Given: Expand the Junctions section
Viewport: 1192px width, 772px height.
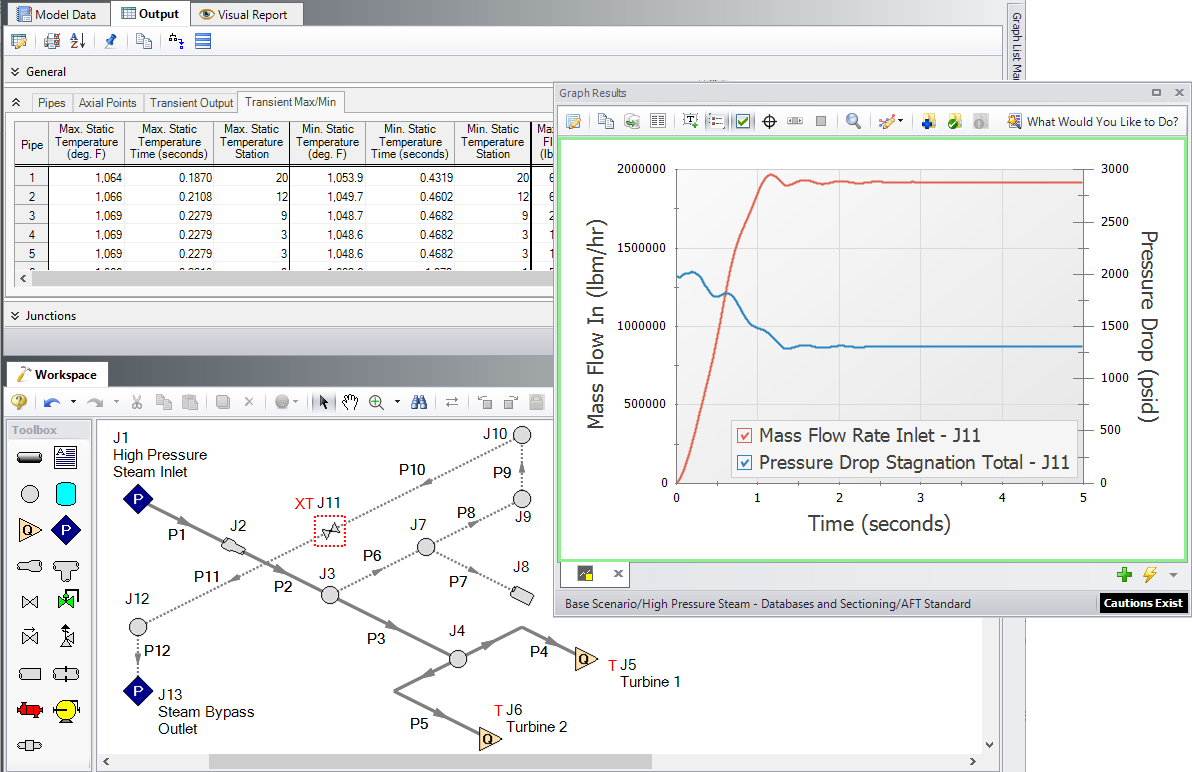Looking at the screenshot, I should [15, 316].
